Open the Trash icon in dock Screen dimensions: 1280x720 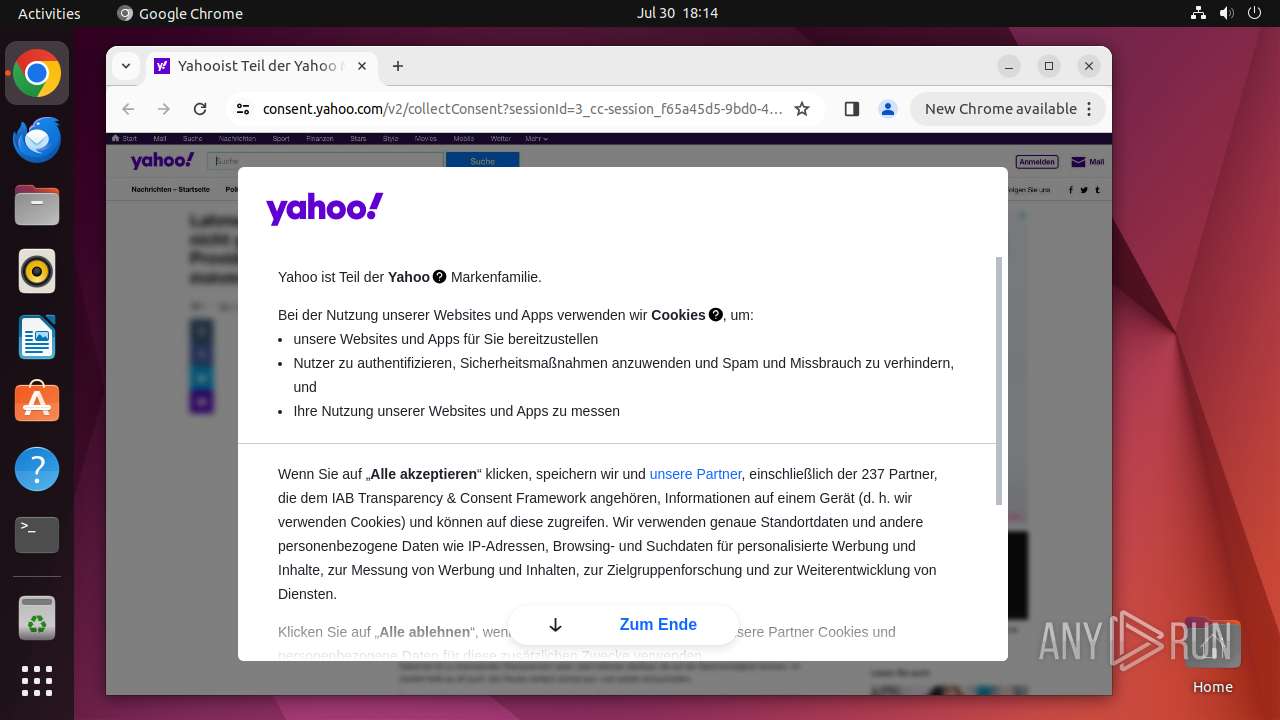[x=37, y=618]
